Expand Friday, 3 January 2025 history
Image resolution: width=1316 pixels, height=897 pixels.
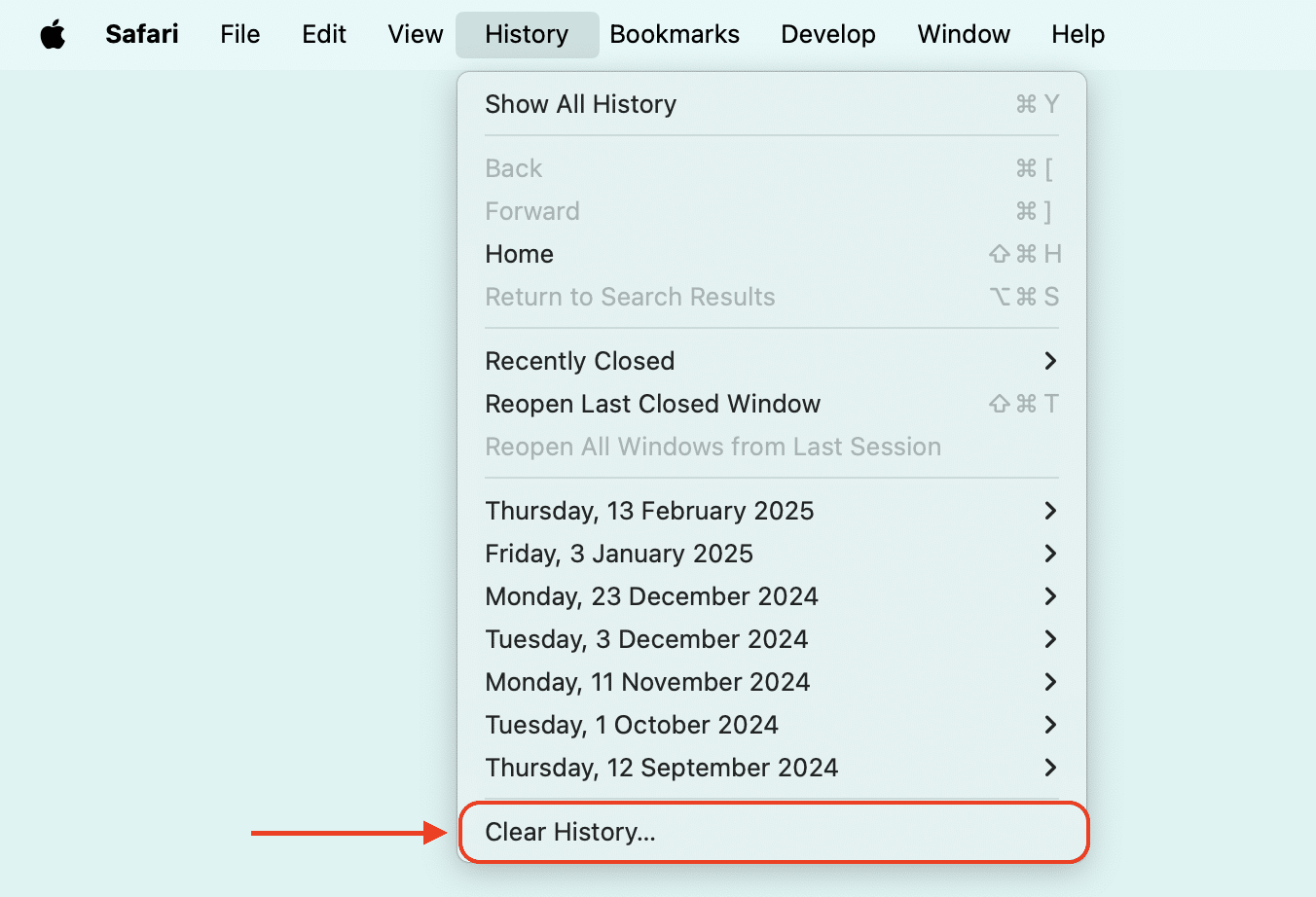click(x=772, y=554)
